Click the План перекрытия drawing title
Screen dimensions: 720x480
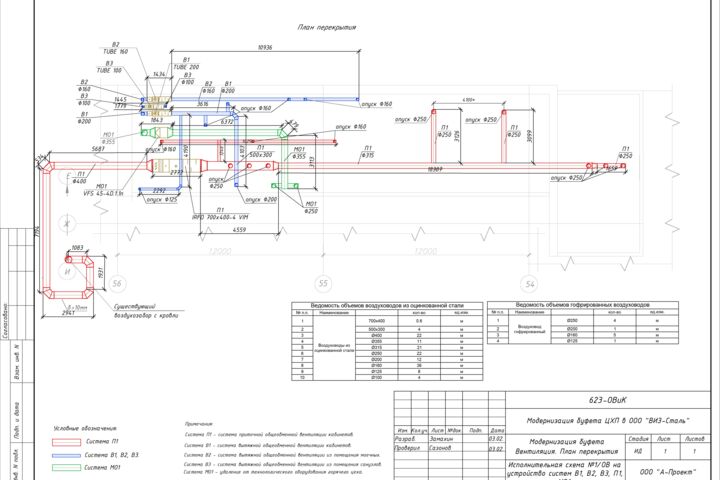(326, 28)
